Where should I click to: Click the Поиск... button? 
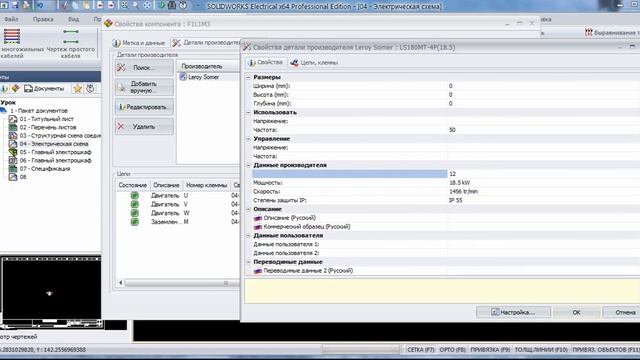(x=144, y=68)
